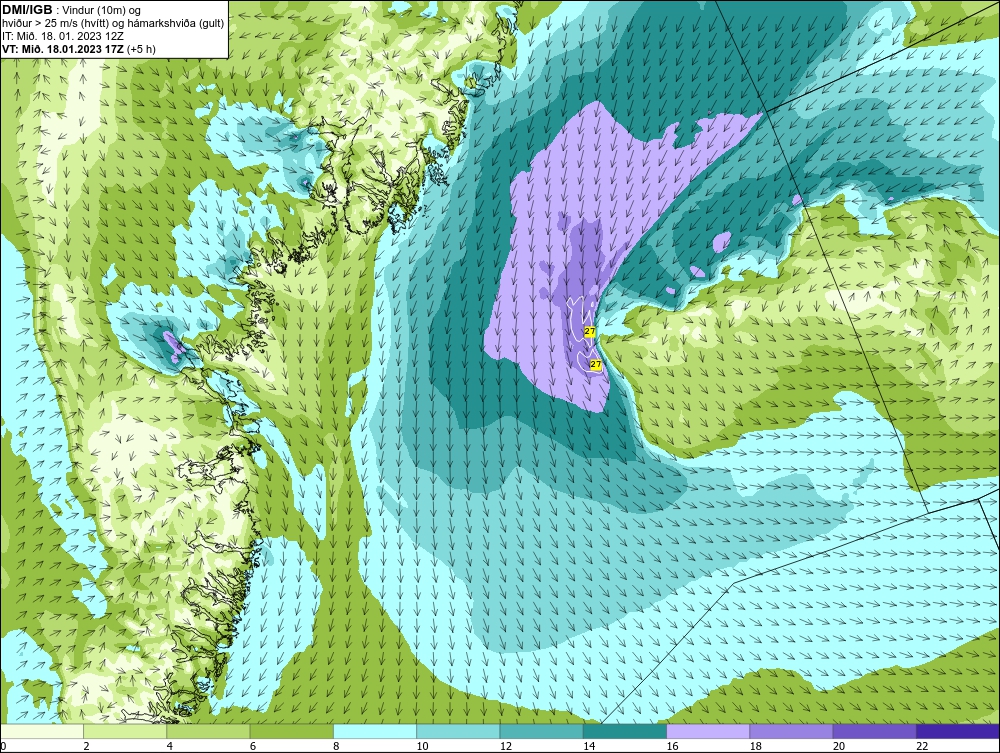Click the lower yellow 27 gust label
Screen dimensions: 1000x753
point(596,365)
